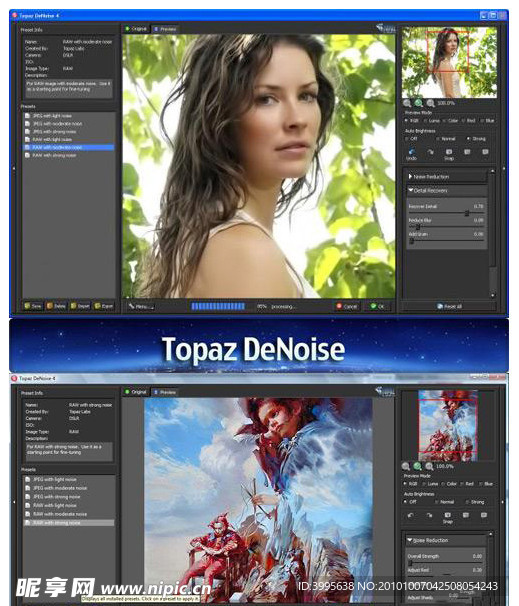Click OK in the portrait window
Image resolution: width=519 pixels, height=606 pixels.
[x=378, y=306]
